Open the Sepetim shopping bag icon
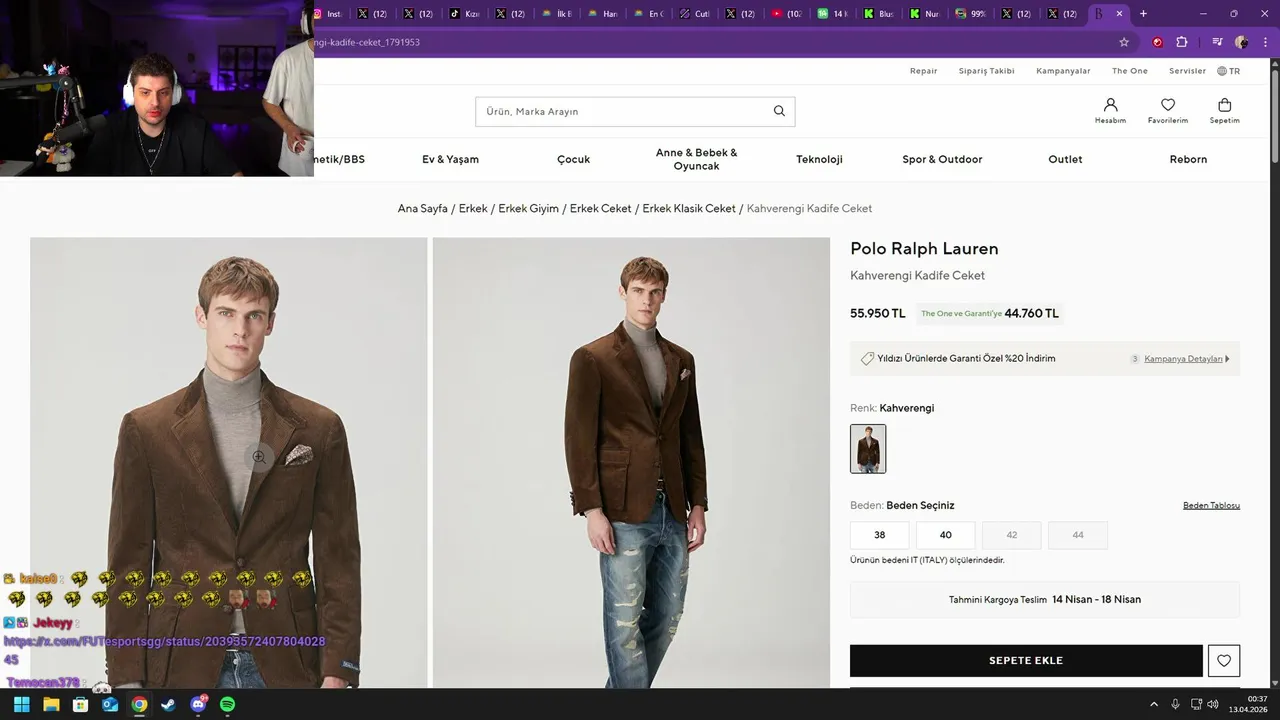Viewport: 1280px width, 720px height. [x=1224, y=111]
